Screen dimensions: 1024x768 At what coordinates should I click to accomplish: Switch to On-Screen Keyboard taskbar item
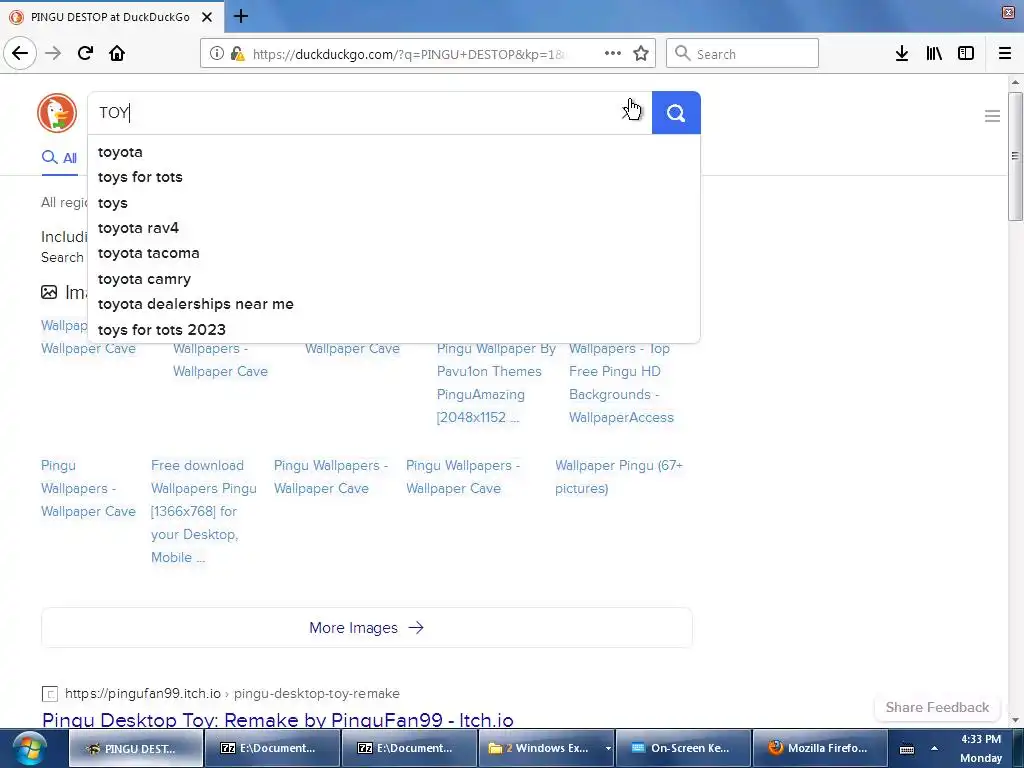point(682,748)
